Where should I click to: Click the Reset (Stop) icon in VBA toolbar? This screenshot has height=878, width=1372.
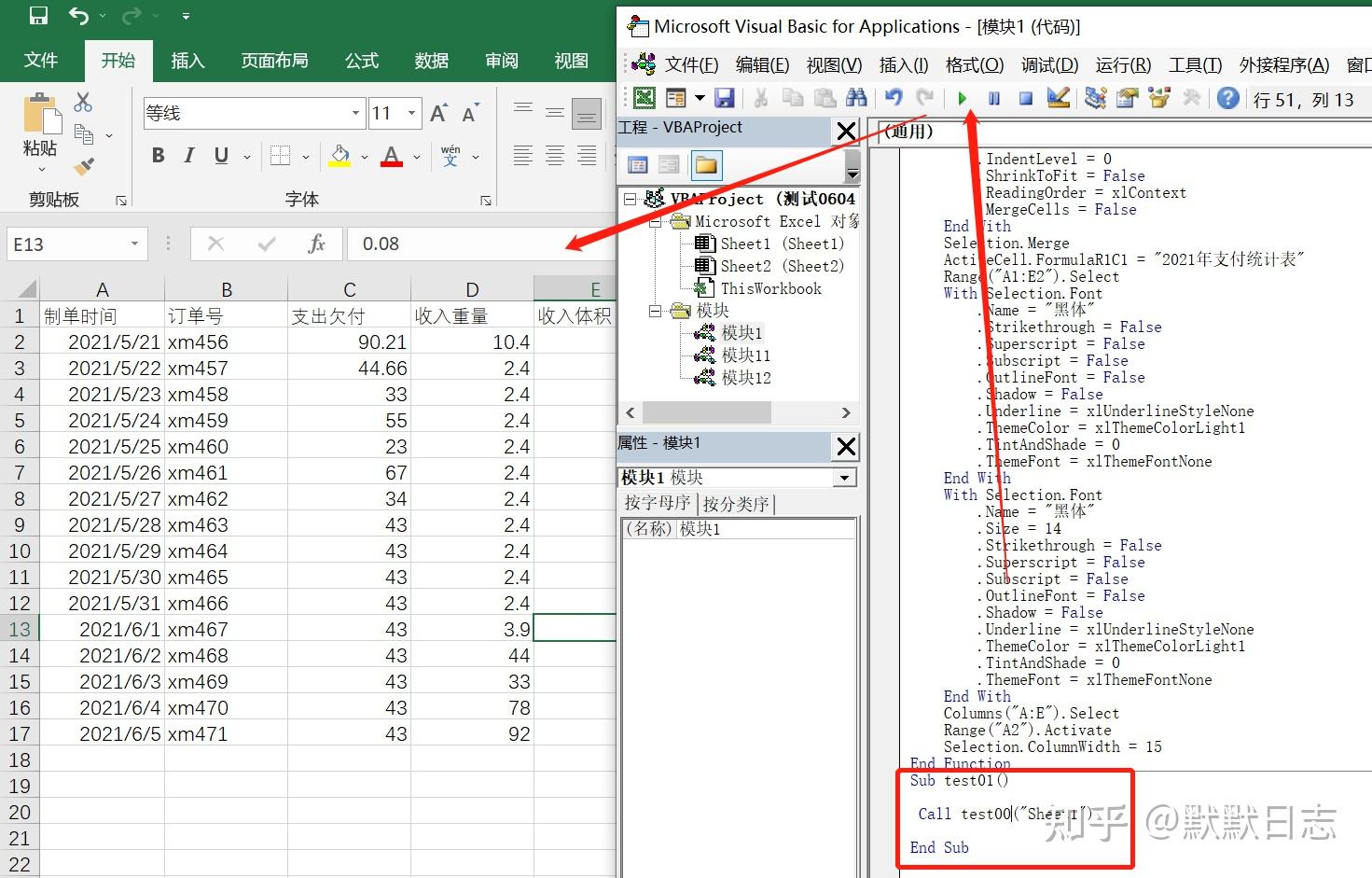tap(1024, 100)
